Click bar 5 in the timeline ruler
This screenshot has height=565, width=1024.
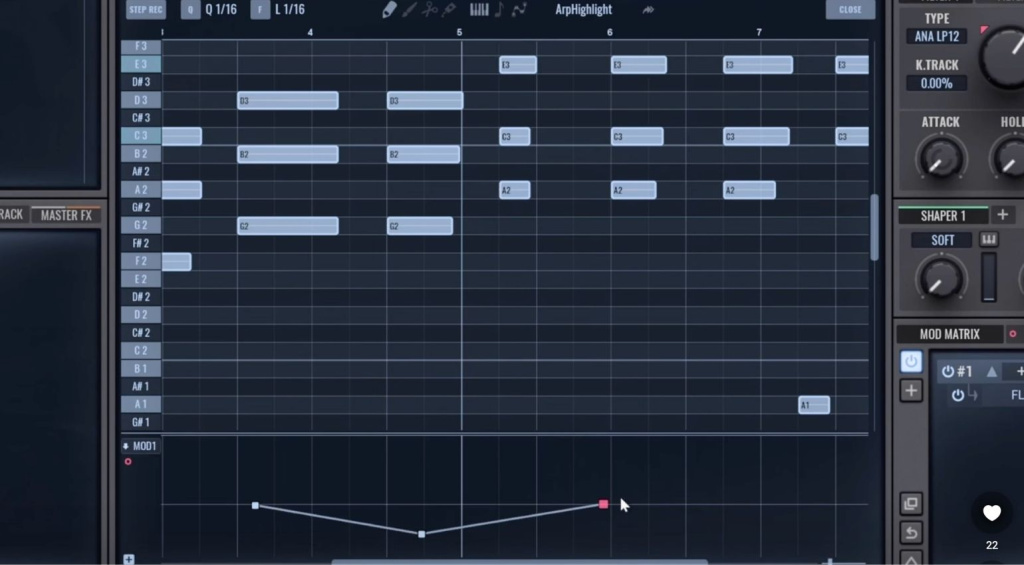pos(460,32)
